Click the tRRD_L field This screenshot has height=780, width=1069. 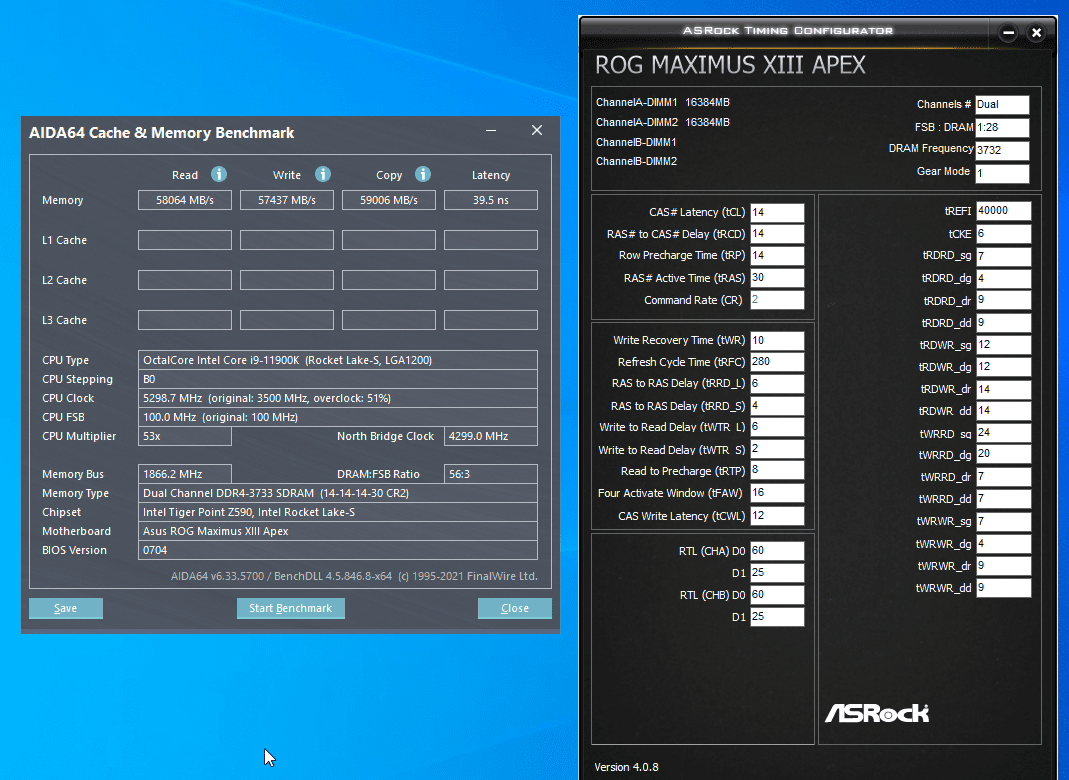[777, 383]
